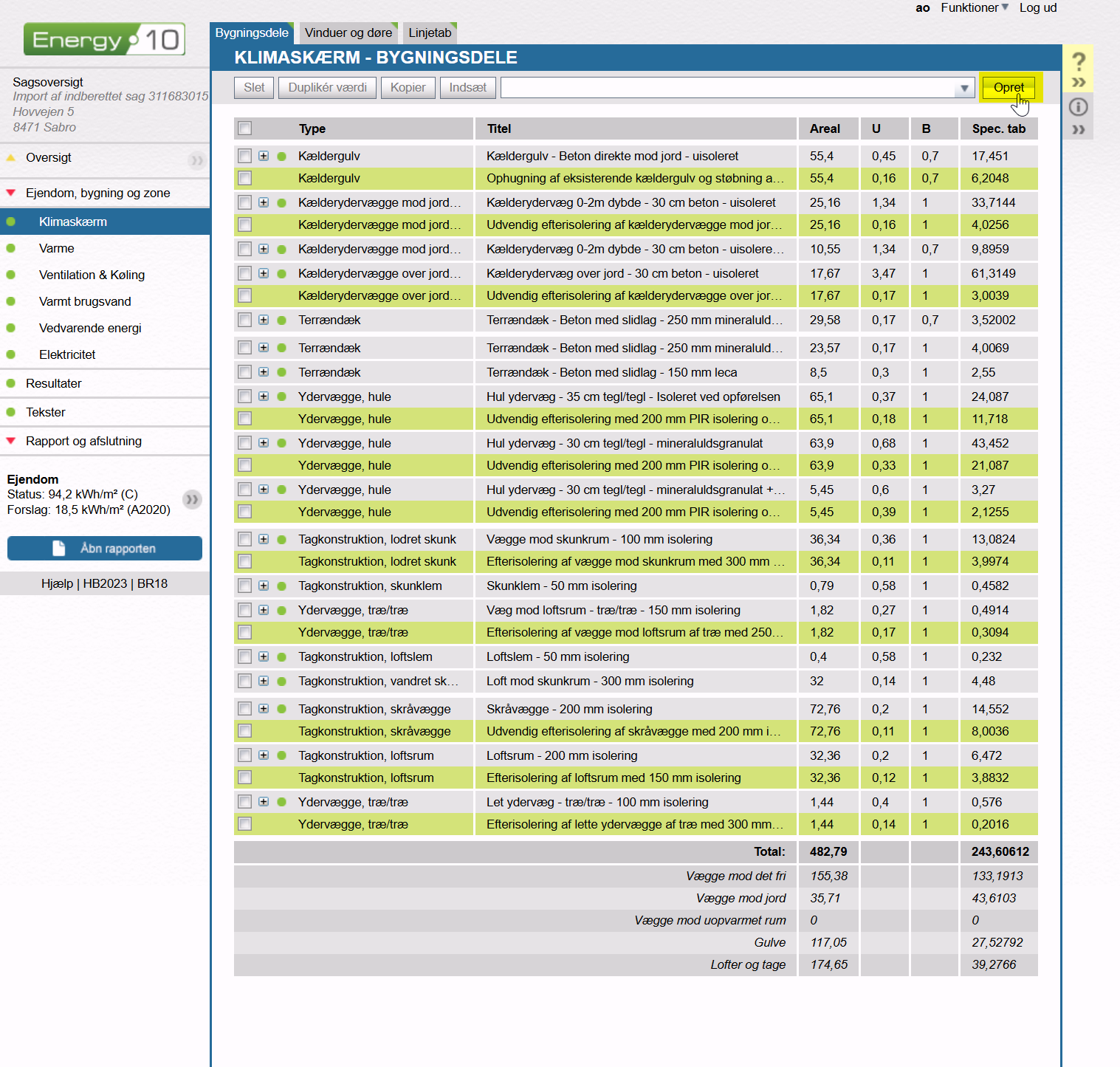The width and height of the screenshot is (1120, 1067).
Task: Click the double chevron below the help icon
Action: [1078, 83]
